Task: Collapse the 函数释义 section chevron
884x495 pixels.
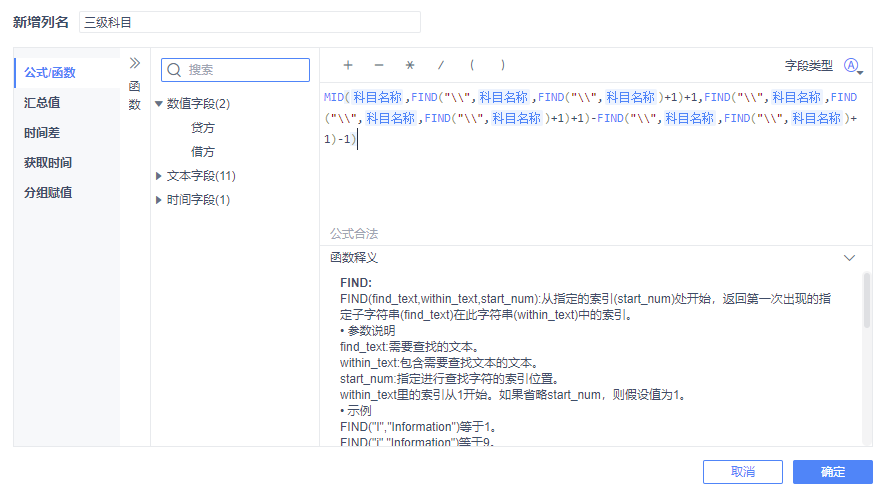Action: pos(849,258)
